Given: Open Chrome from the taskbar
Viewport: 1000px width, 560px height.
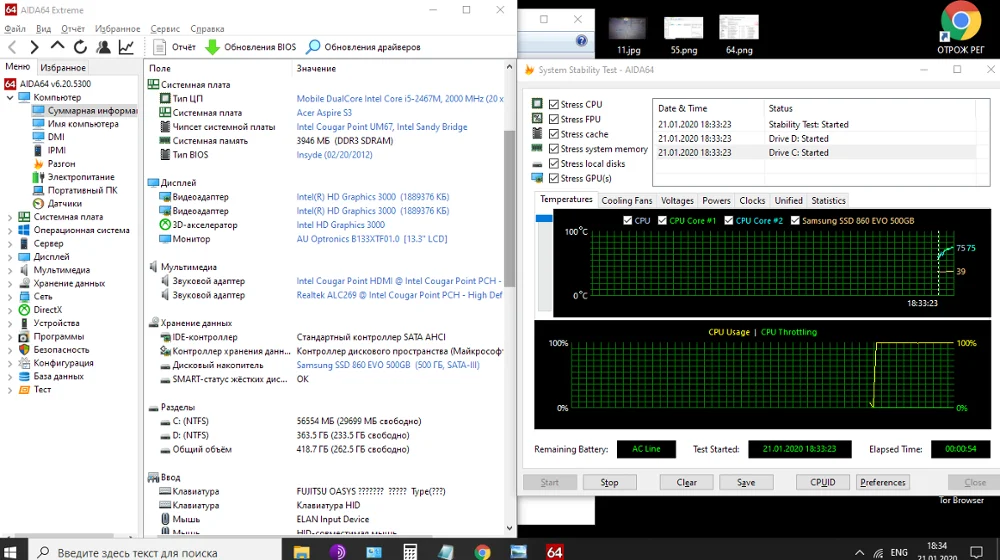Looking at the screenshot, I should [x=482, y=551].
